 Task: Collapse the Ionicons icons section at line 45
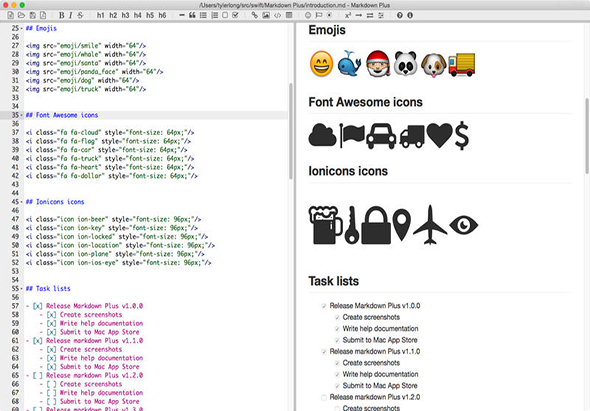(x=21, y=202)
